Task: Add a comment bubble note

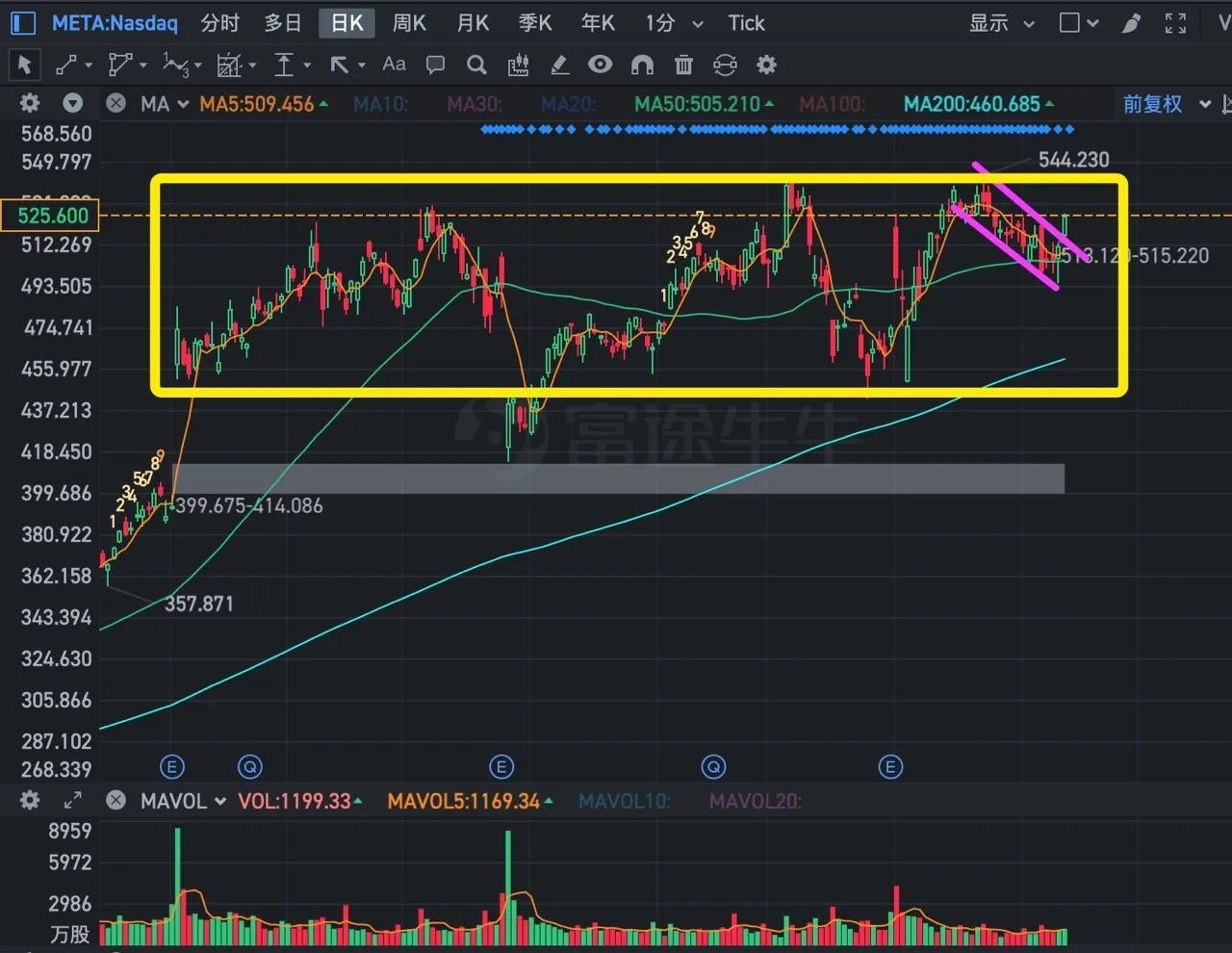Action: pyautogui.click(x=435, y=64)
